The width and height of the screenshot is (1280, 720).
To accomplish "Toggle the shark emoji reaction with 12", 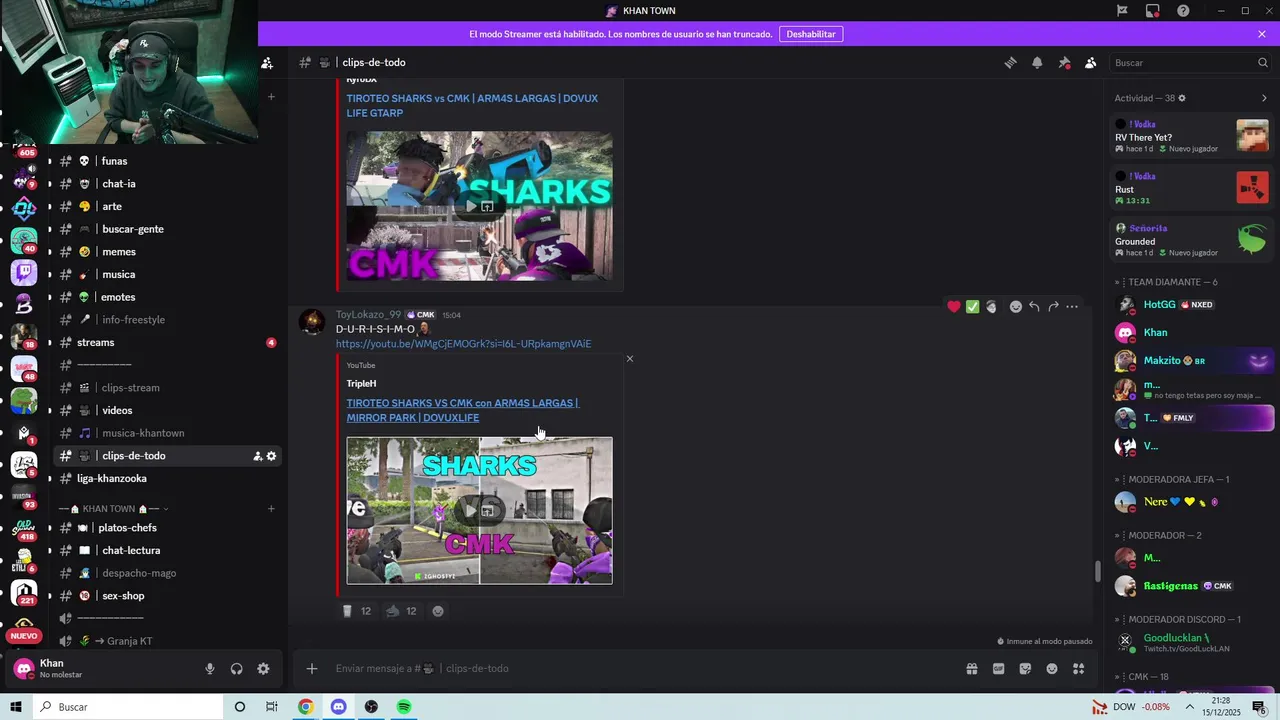I will pyautogui.click(x=401, y=611).
